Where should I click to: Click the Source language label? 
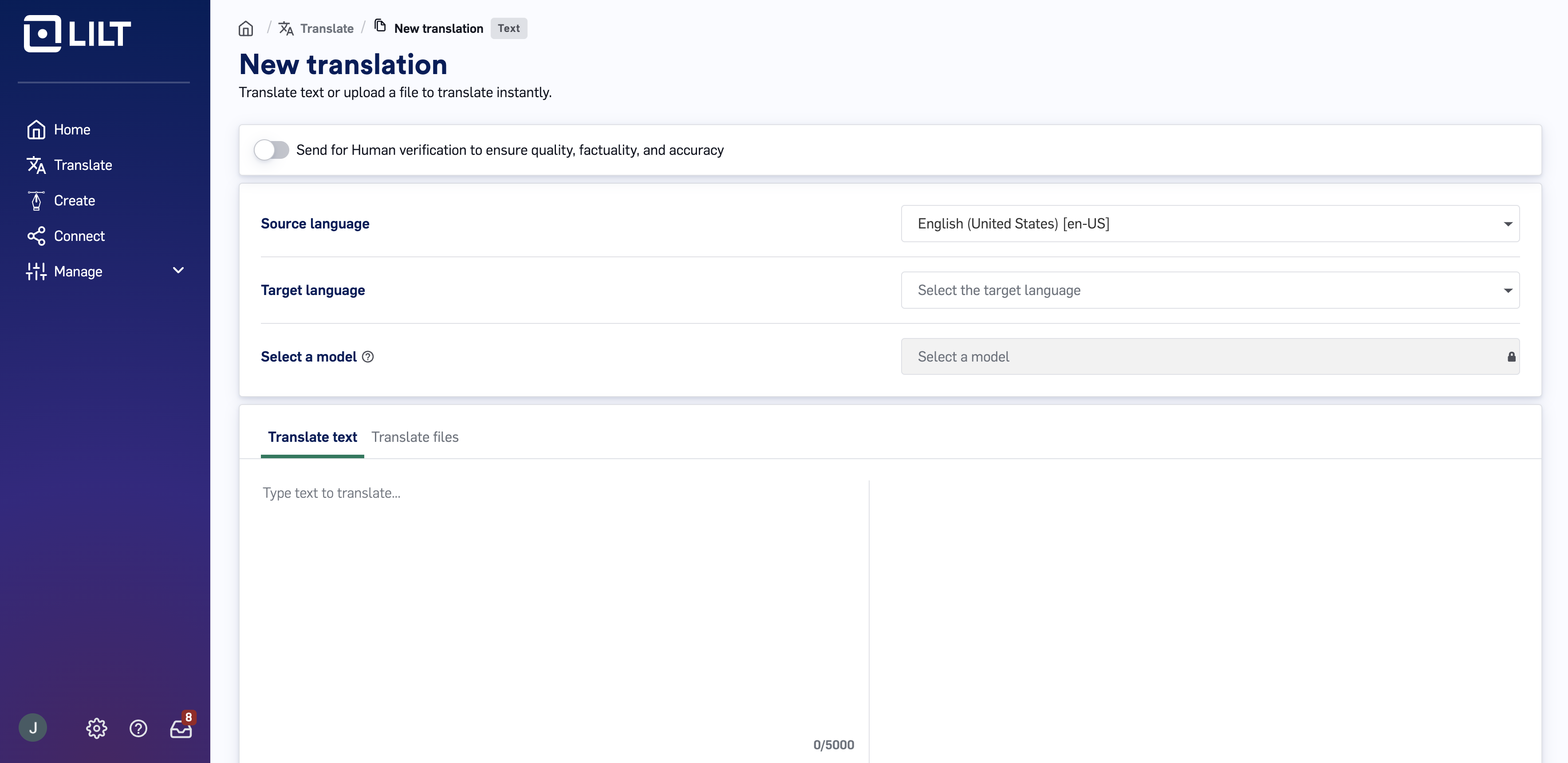(x=315, y=223)
